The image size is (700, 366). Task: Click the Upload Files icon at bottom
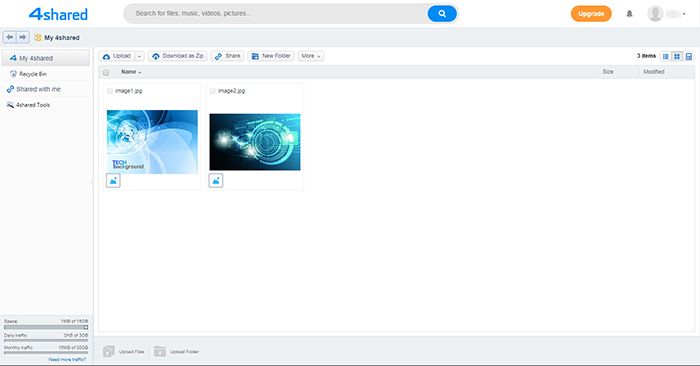pos(109,351)
